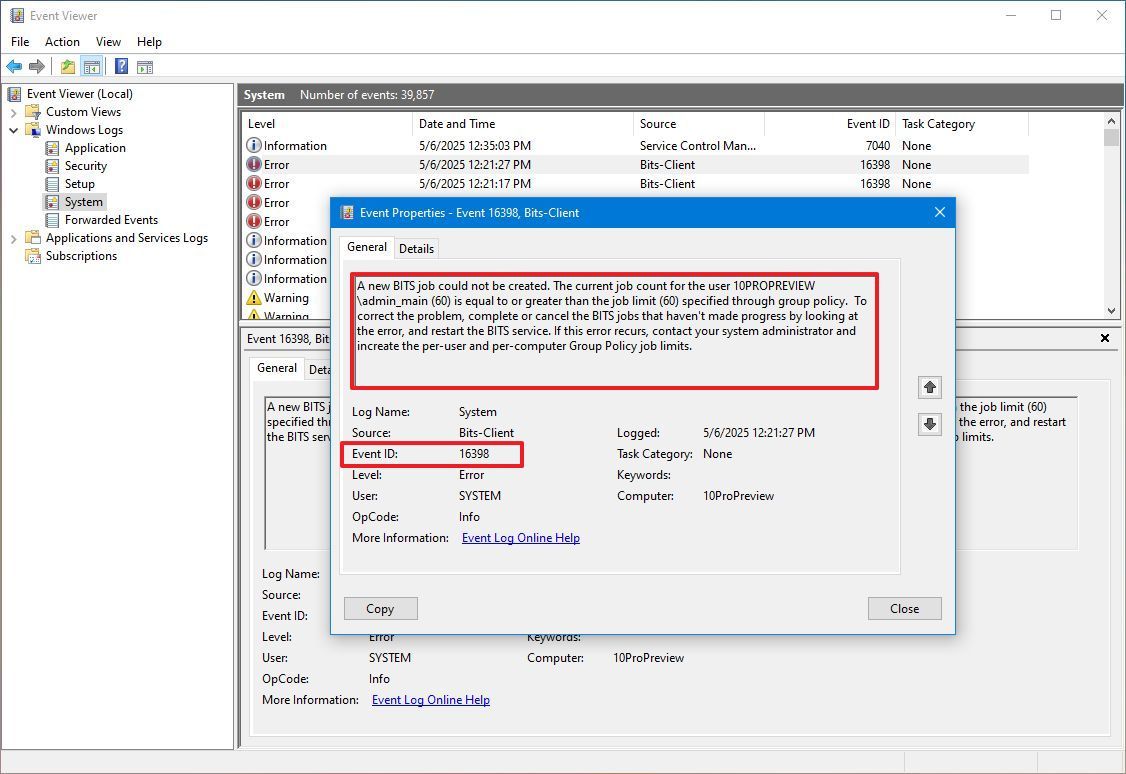The width and height of the screenshot is (1126, 774).
Task: Switch to the Details tab in Event Properties
Action: pos(416,247)
